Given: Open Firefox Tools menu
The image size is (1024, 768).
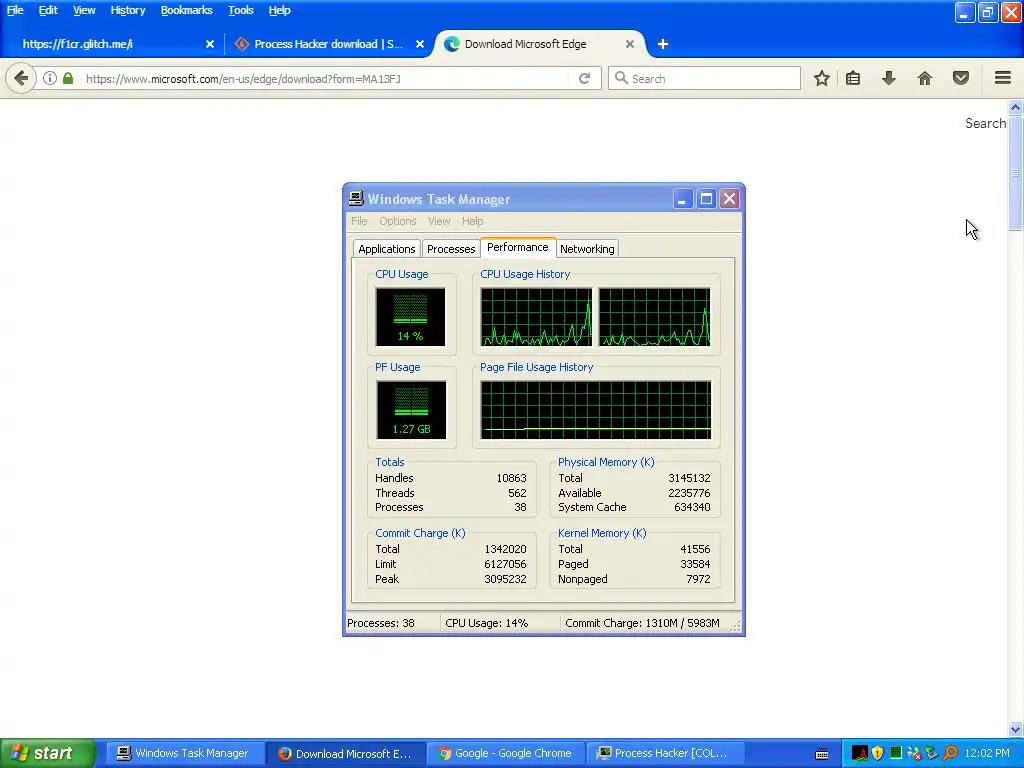Looking at the screenshot, I should tap(240, 10).
